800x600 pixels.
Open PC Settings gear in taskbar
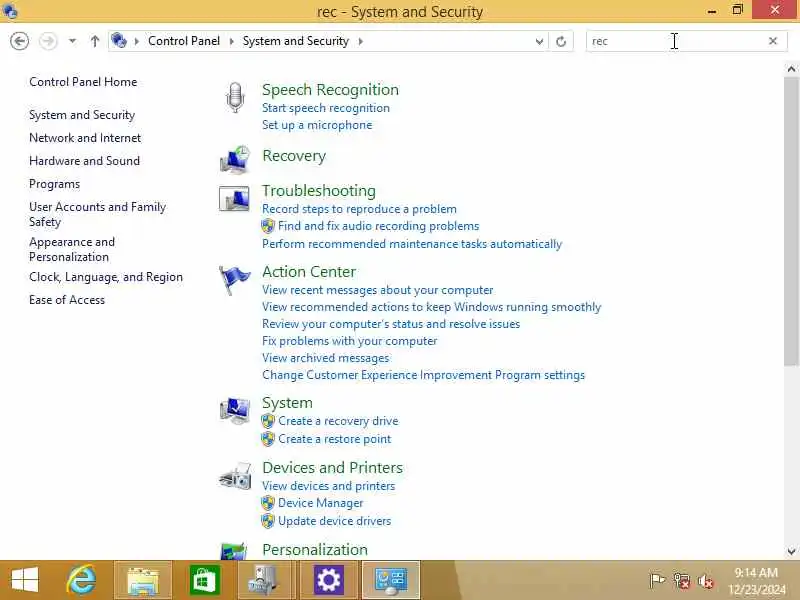[x=328, y=580]
